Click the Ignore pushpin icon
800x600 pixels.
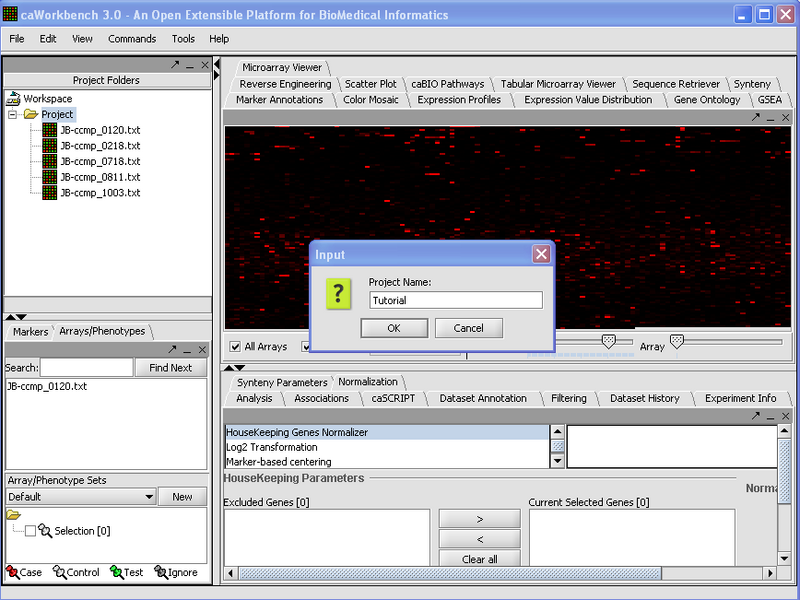160,572
